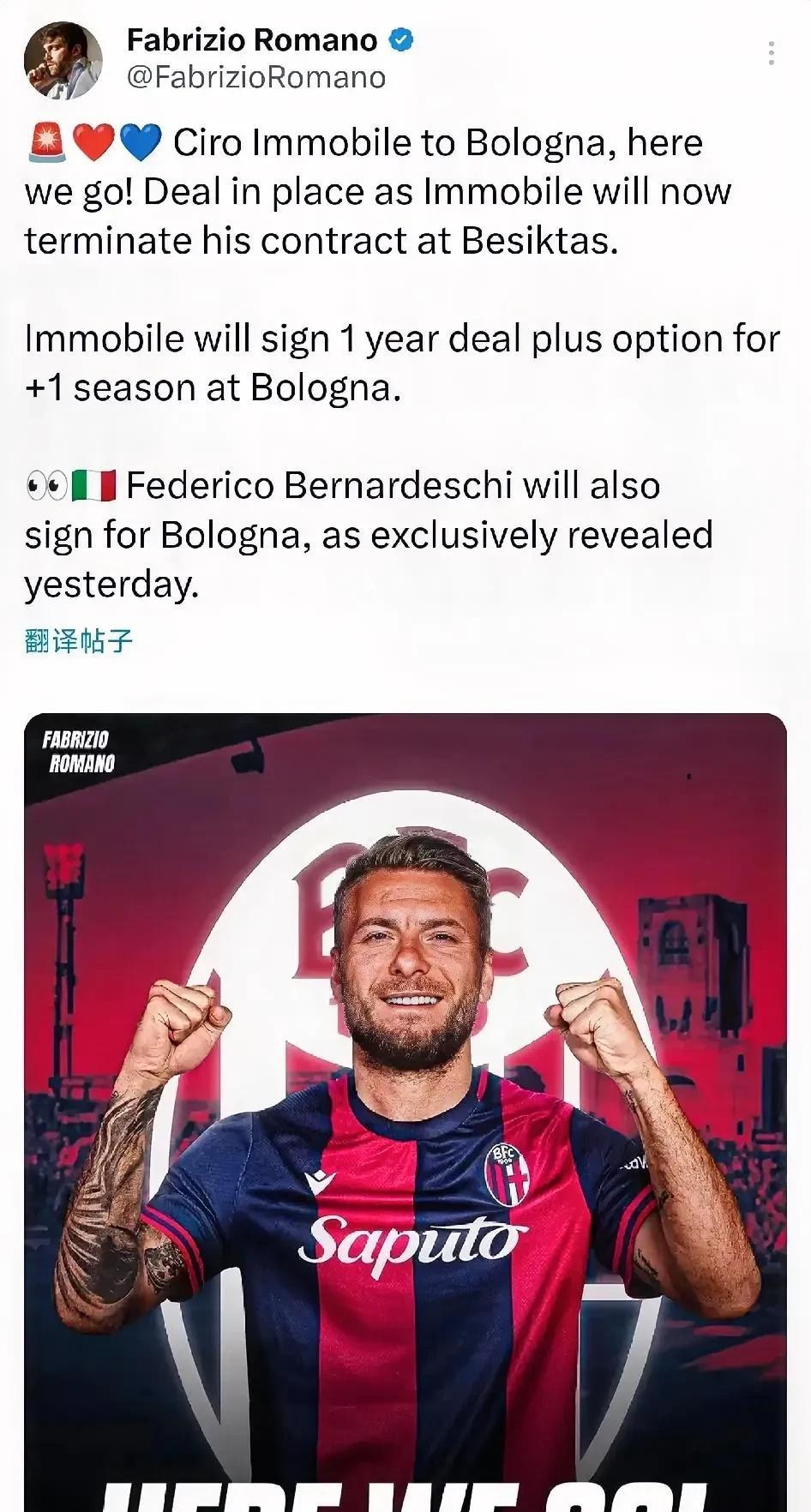
Task: Tap the Italian flag emoji
Action: coord(94,486)
